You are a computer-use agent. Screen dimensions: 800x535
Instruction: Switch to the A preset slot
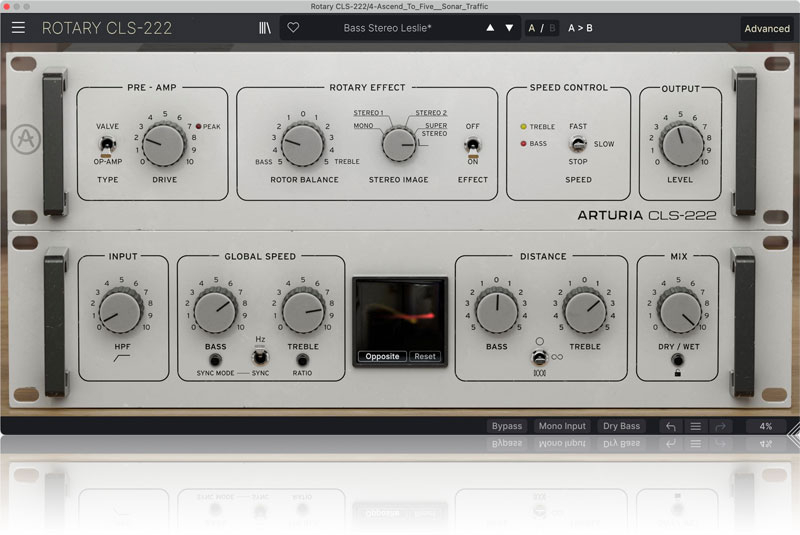pos(533,28)
